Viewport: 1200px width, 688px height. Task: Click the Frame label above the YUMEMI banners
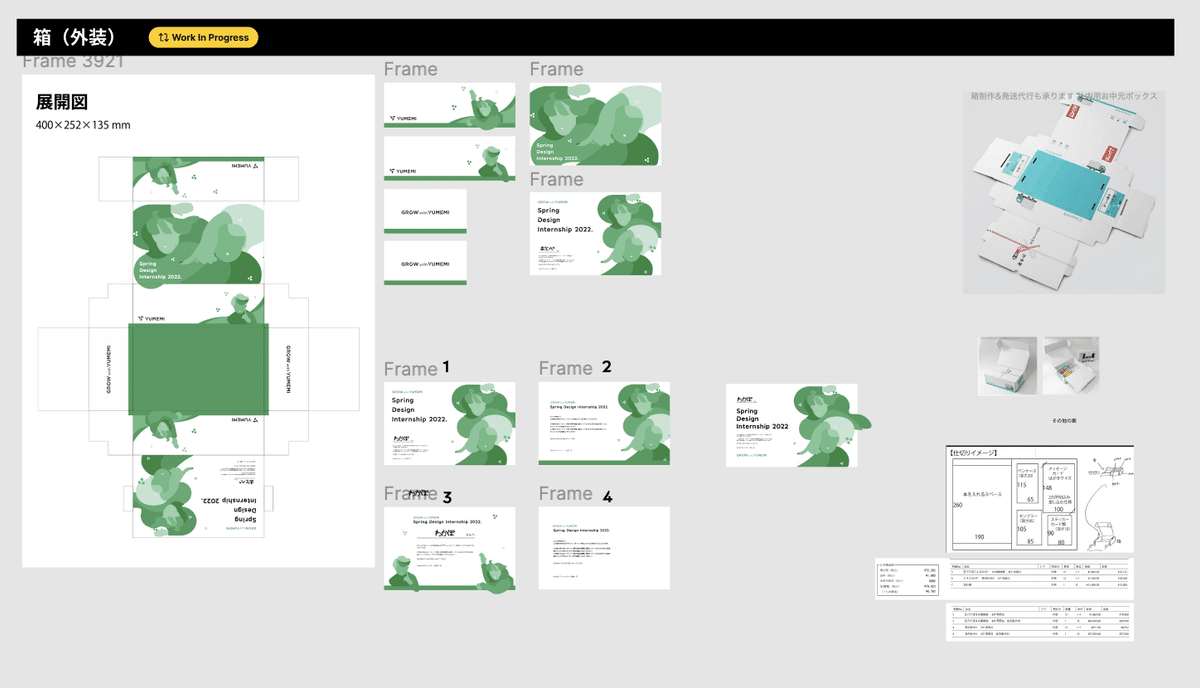pos(411,69)
